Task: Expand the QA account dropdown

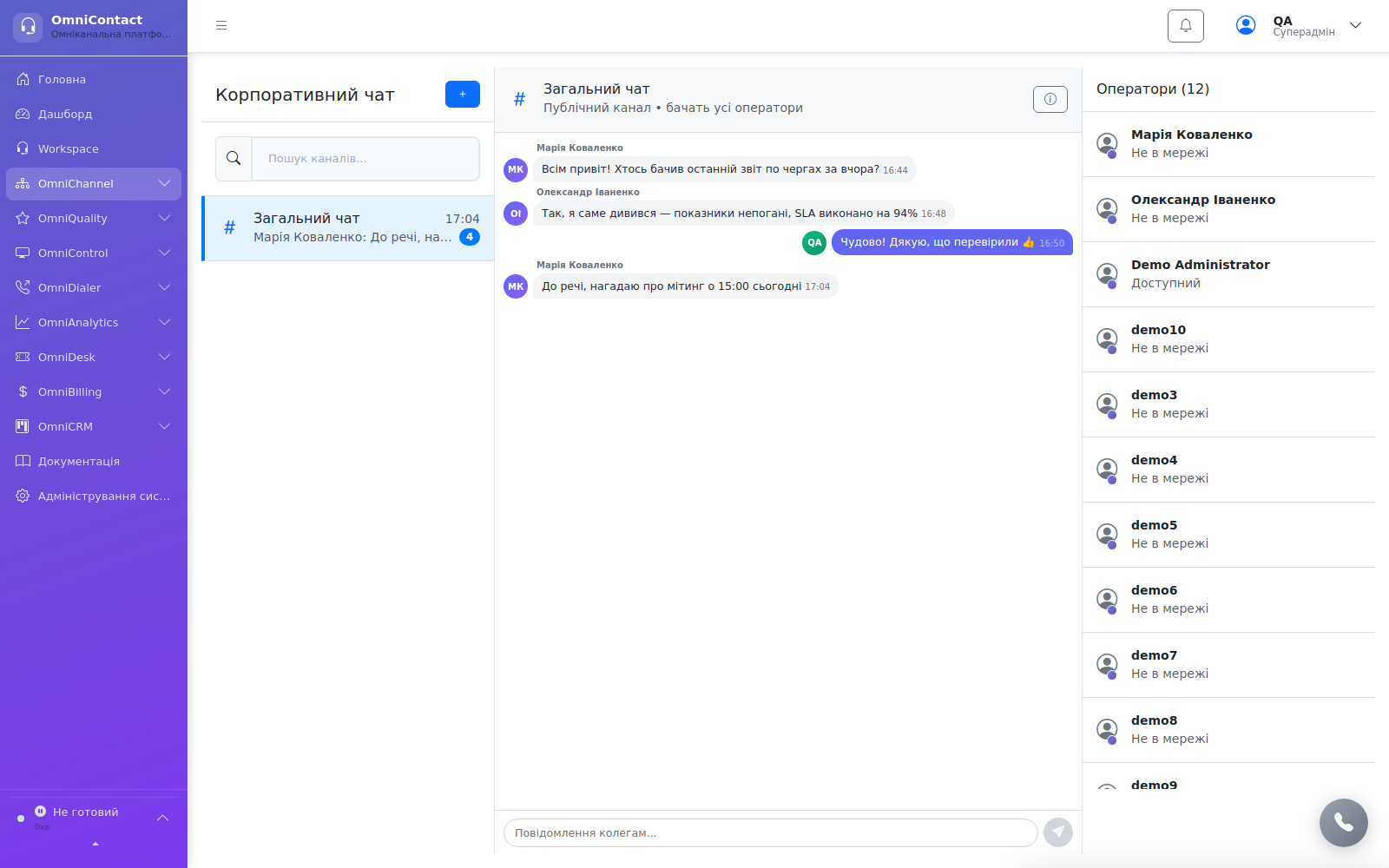Action: pyautogui.click(x=1355, y=26)
